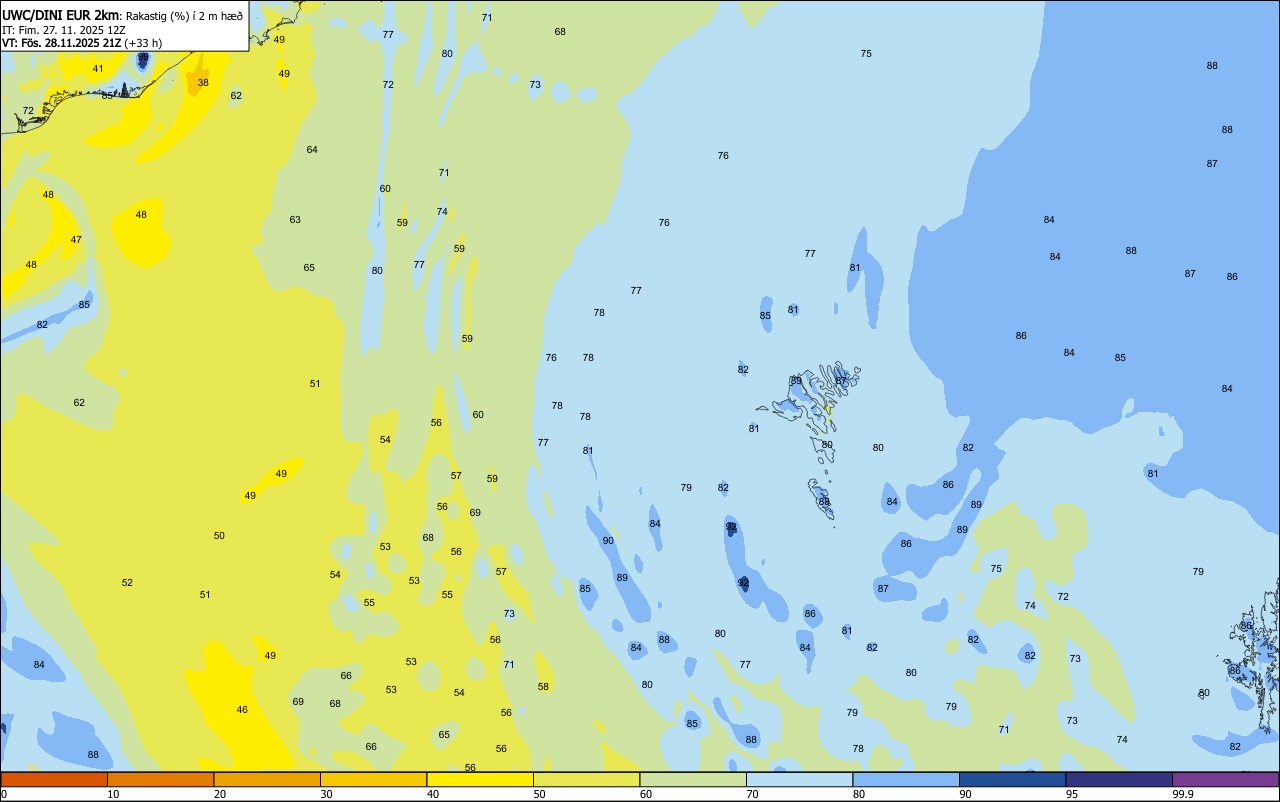Click the map humidity value '47'
The width and height of the screenshot is (1280, 802).
coord(76,240)
